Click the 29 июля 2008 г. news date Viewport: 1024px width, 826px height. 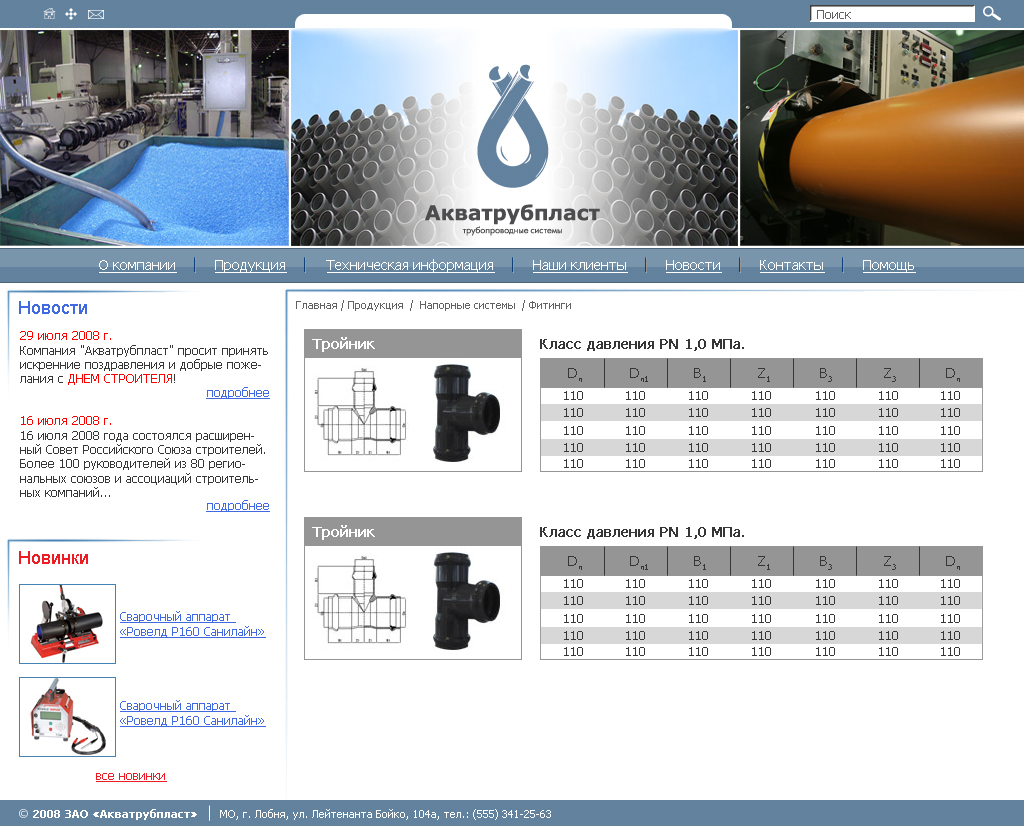65,336
